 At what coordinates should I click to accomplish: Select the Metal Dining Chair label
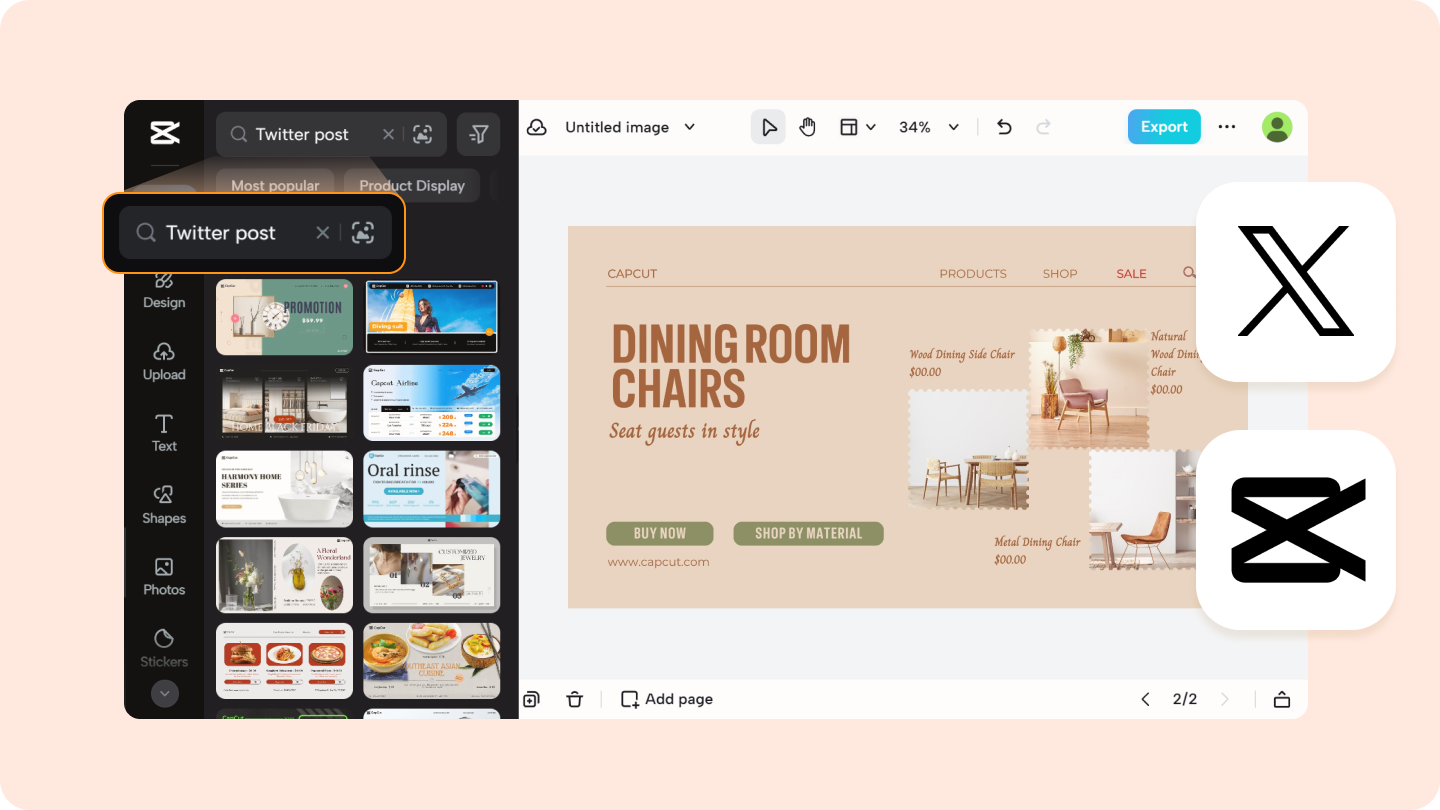(x=1037, y=550)
